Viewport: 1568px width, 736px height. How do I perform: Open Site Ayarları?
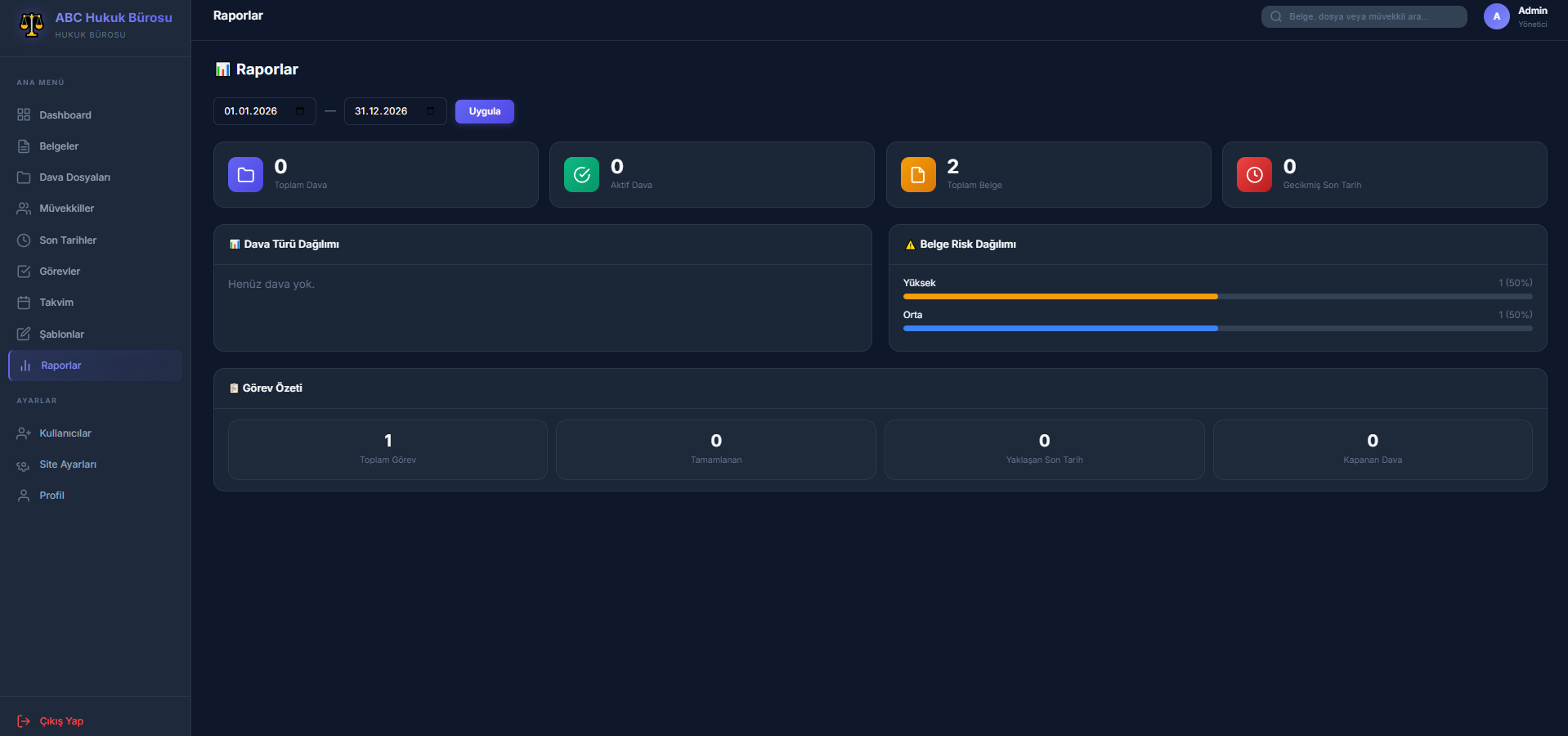[95, 464]
